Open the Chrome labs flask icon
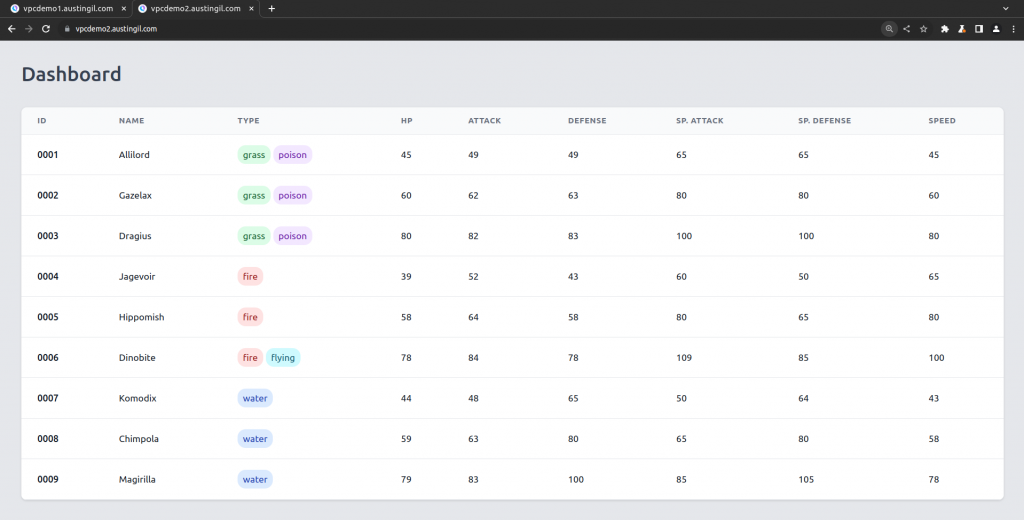 [x=962, y=29]
